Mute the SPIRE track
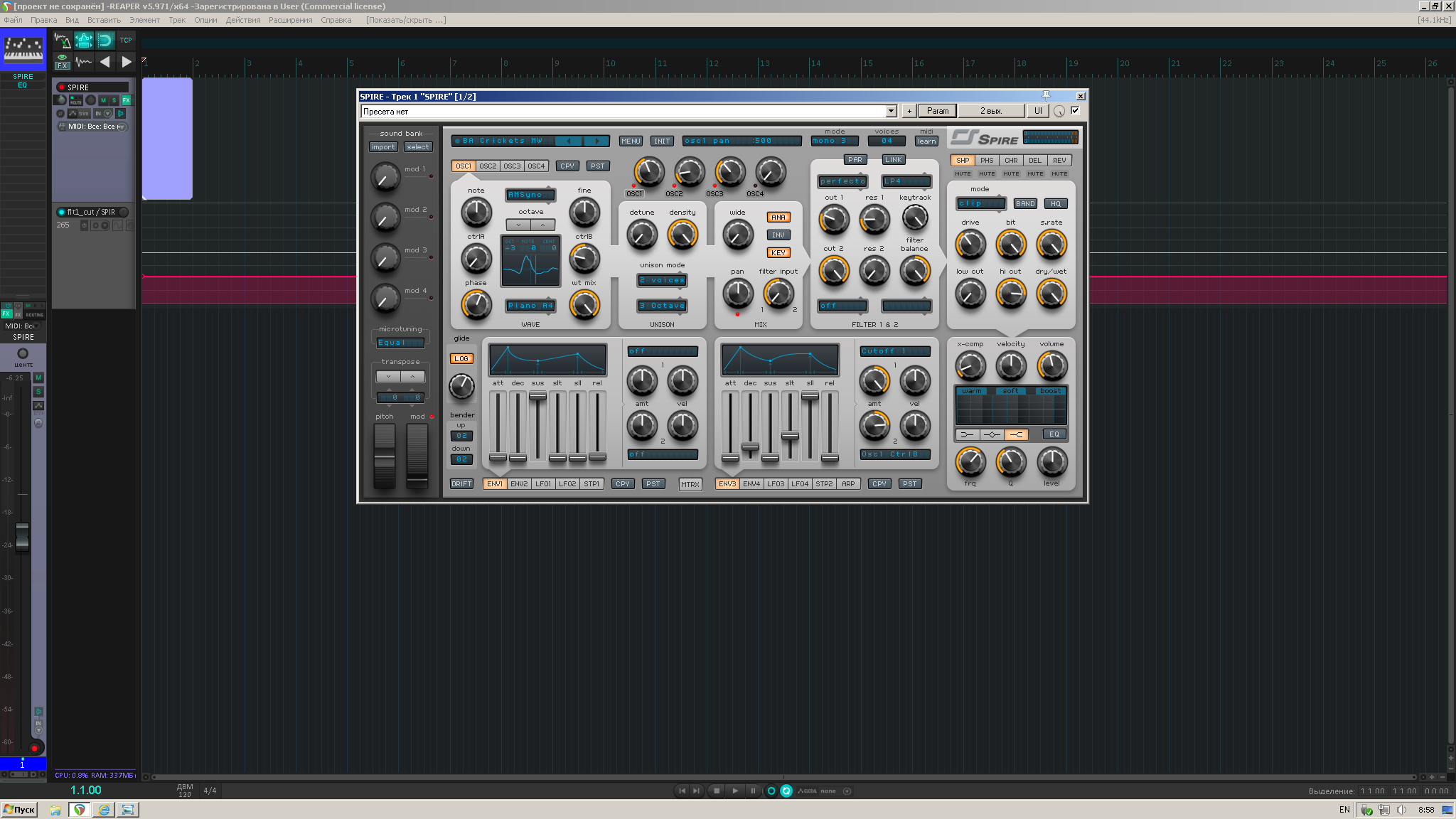 click(103, 100)
